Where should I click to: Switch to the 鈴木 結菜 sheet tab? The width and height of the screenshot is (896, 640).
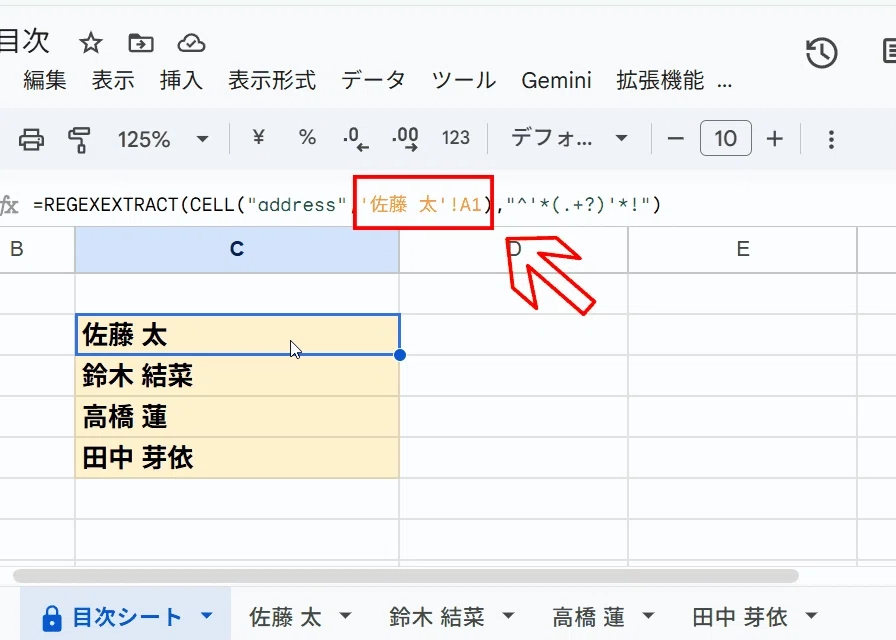tap(437, 617)
